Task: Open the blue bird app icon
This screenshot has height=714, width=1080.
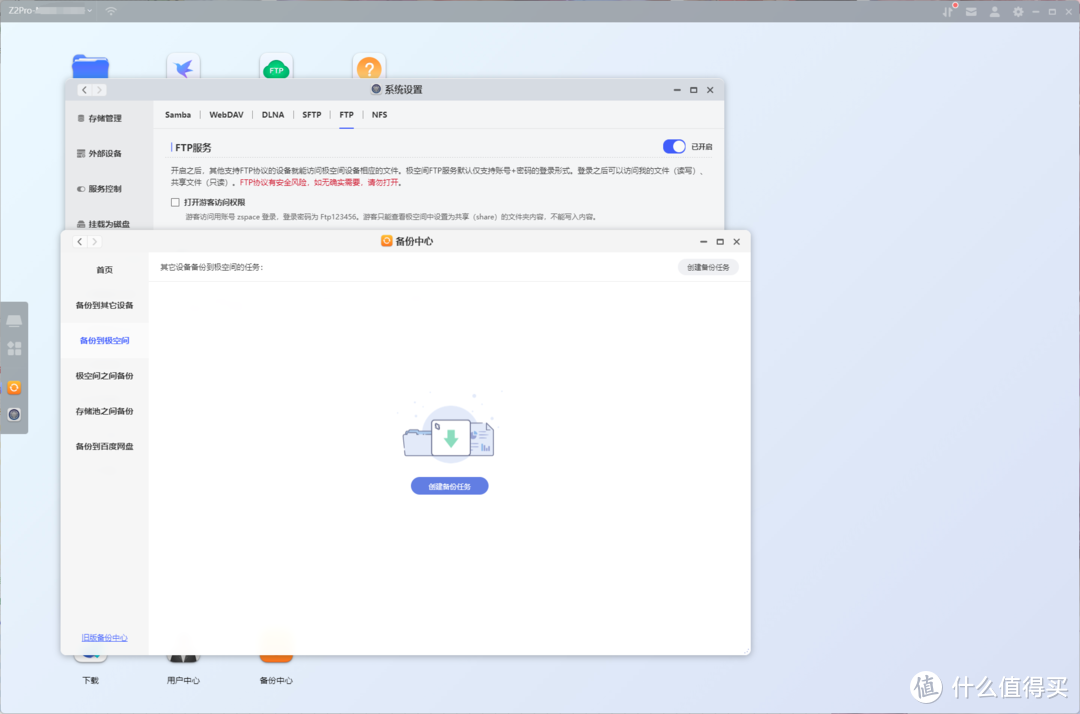Action: [183, 67]
